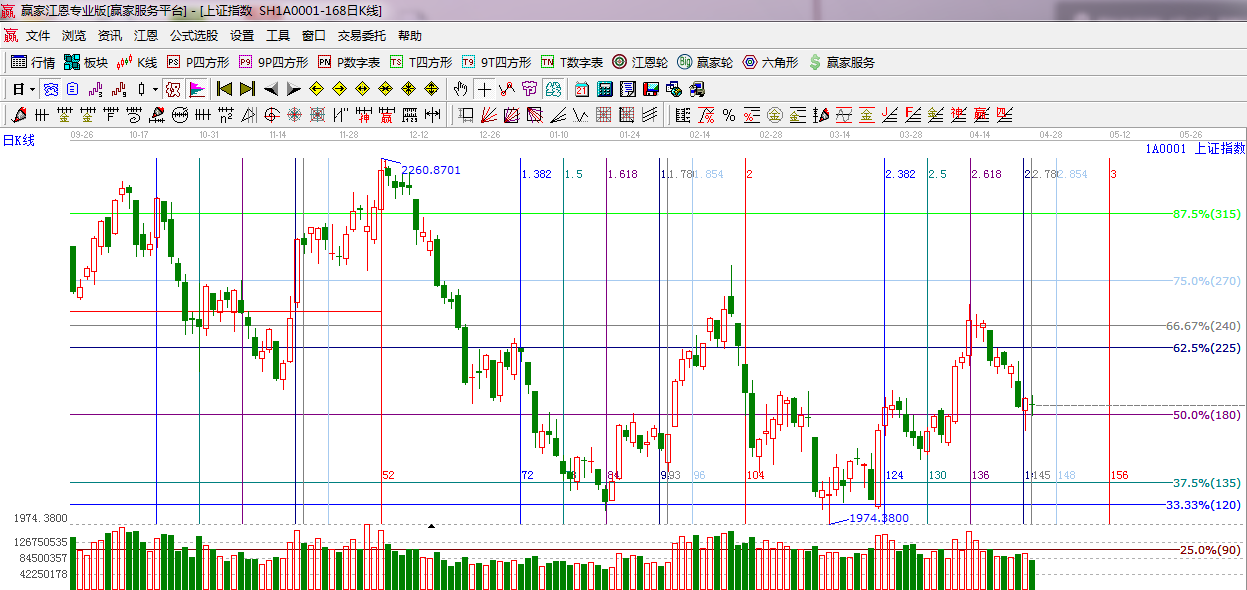Expand the 日 period dropdown arrow
This screenshot has width=1247, height=590.
pos(32,89)
